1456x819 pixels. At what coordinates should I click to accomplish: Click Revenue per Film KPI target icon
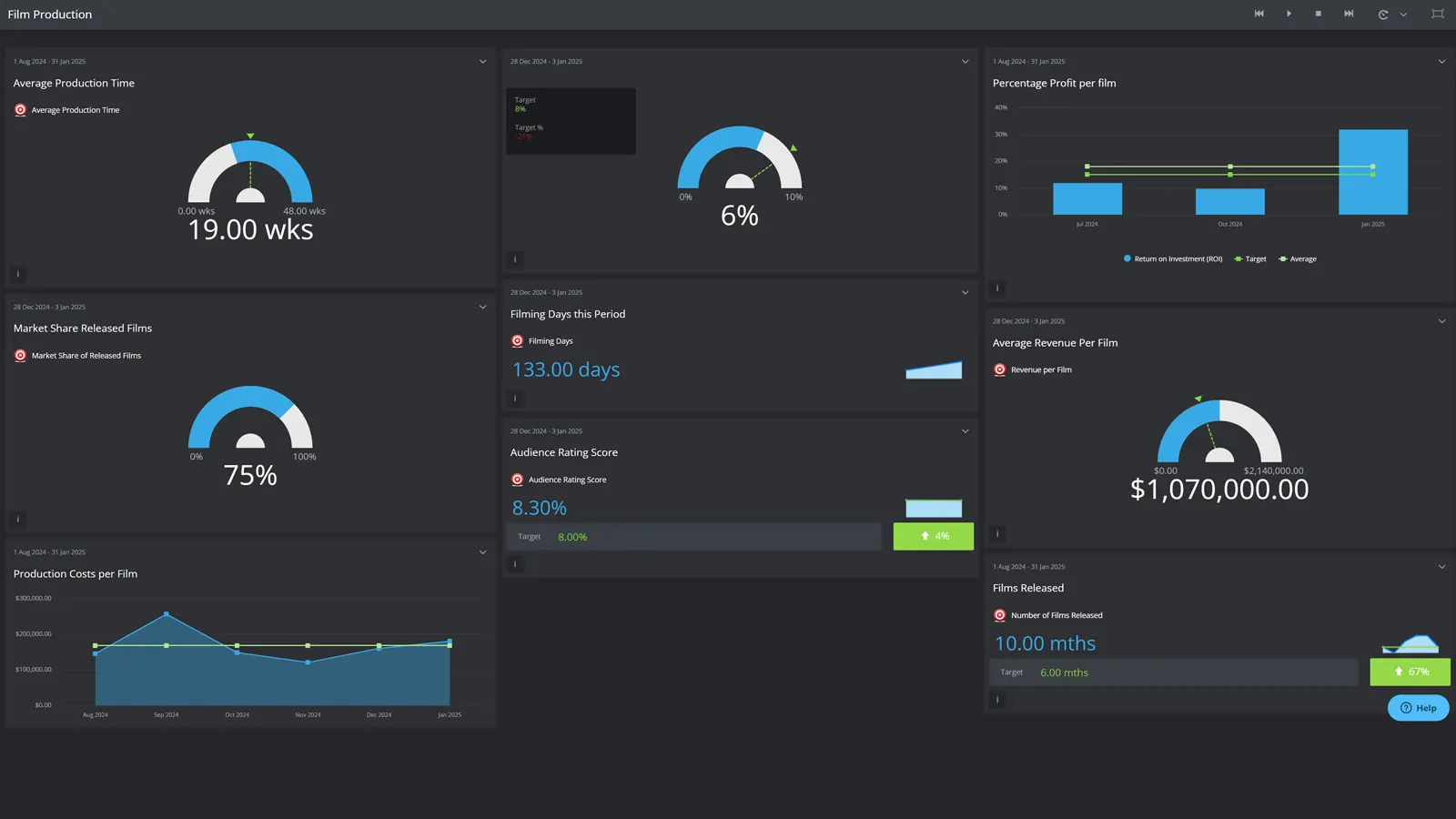click(999, 369)
